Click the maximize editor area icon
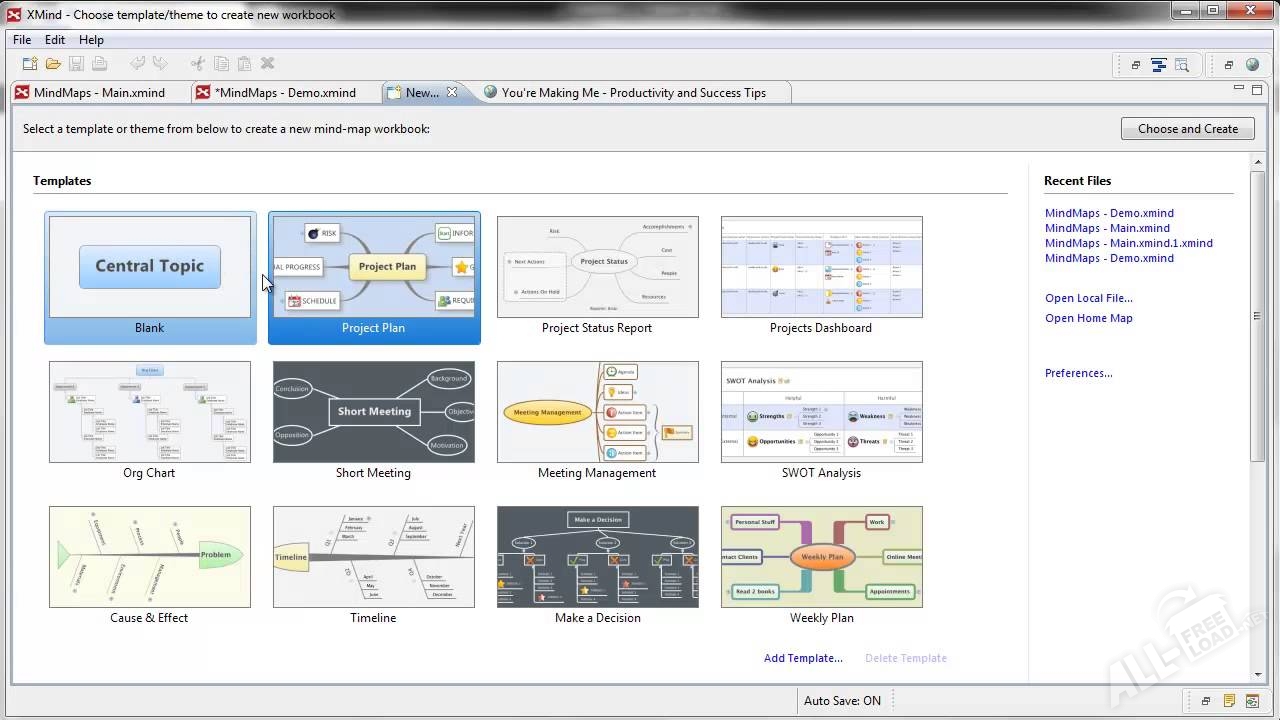Viewport: 1280px width, 720px height. (1258, 91)
